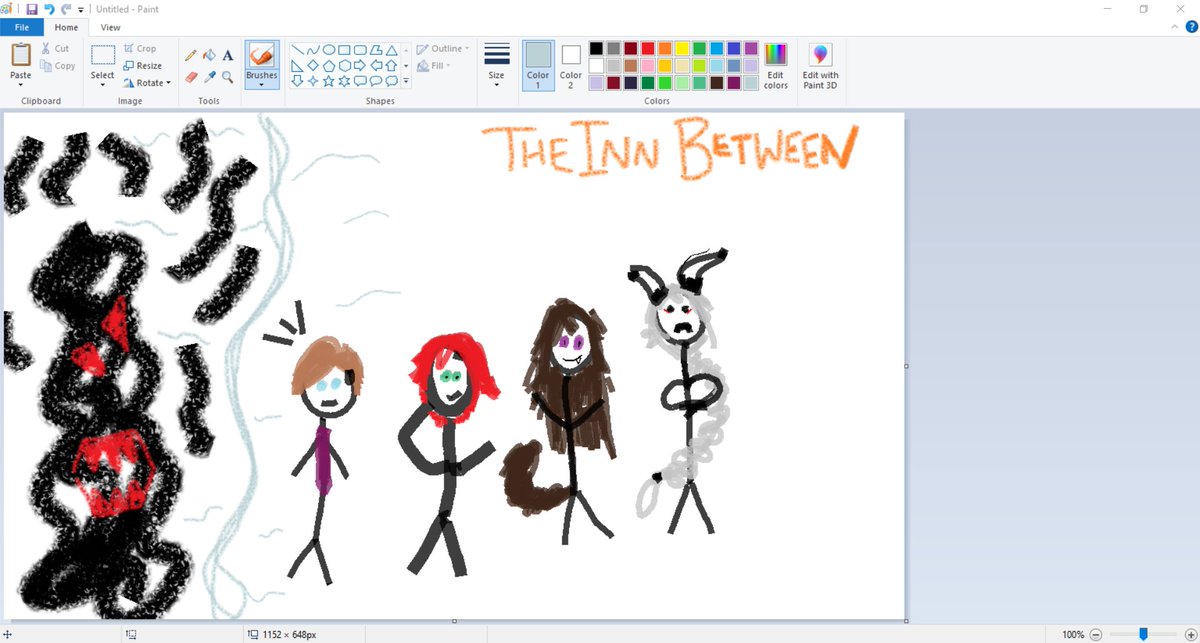Open the shape Outline dropdown
Image resolution: width=1200 pixels, height=643 pixels.
[x=443, y=49]
